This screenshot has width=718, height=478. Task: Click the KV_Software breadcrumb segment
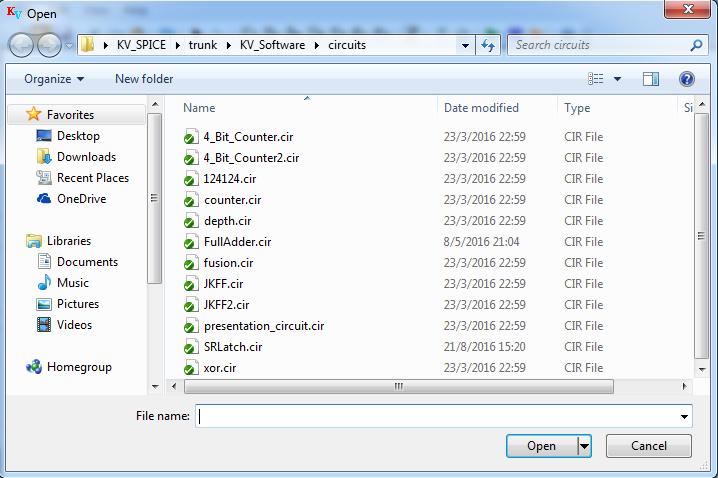coord(272,45)
